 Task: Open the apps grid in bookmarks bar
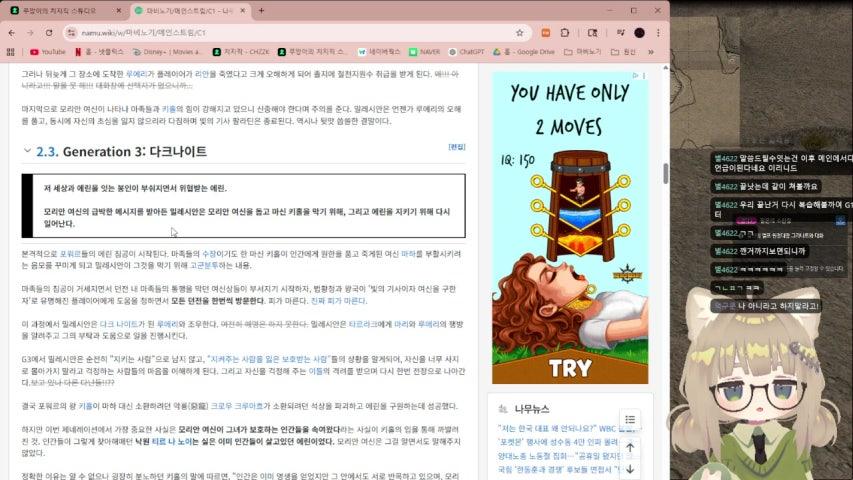click(10, 52)
